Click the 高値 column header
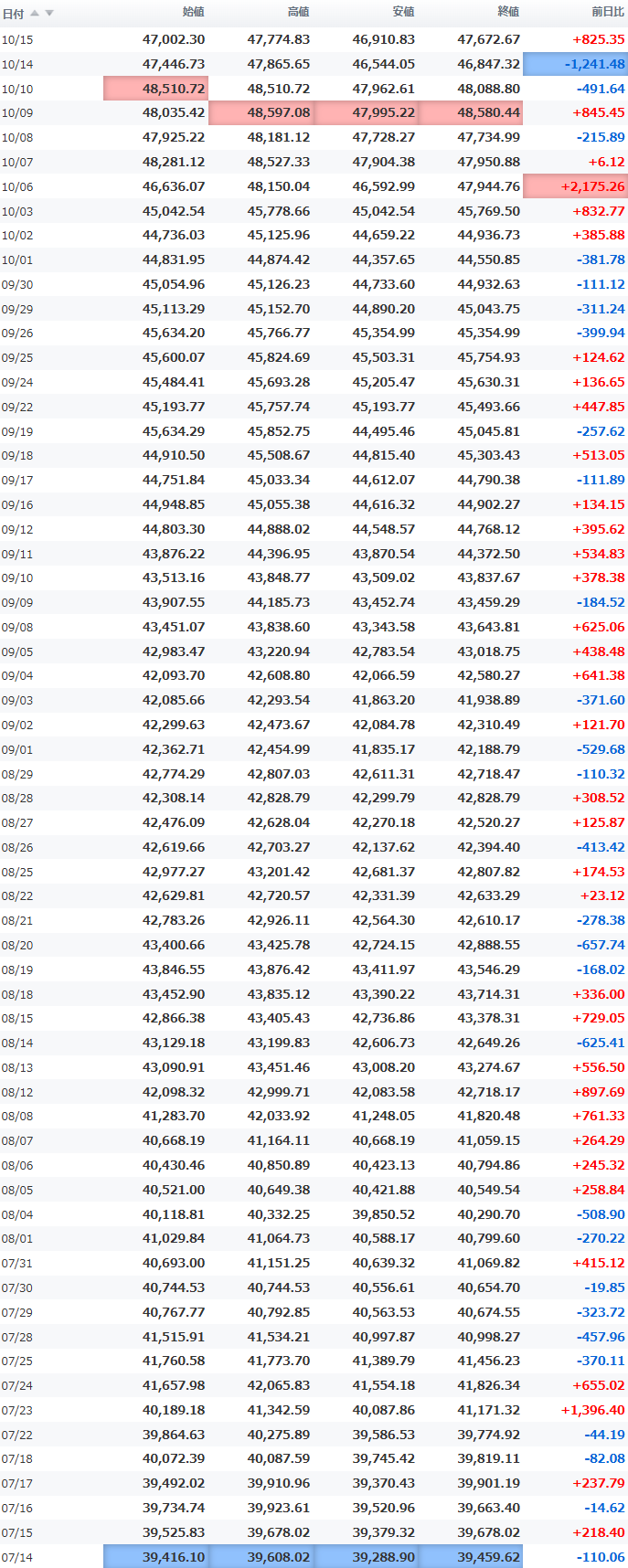The width and height of the screenshot is (628, 1568). (x=298, y=12)
